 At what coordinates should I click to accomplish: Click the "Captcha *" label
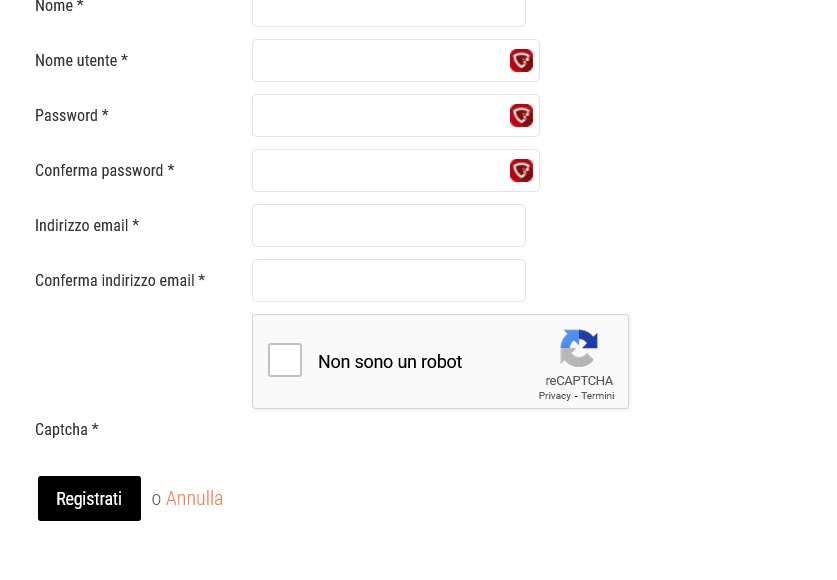click(x=67, y=429)
